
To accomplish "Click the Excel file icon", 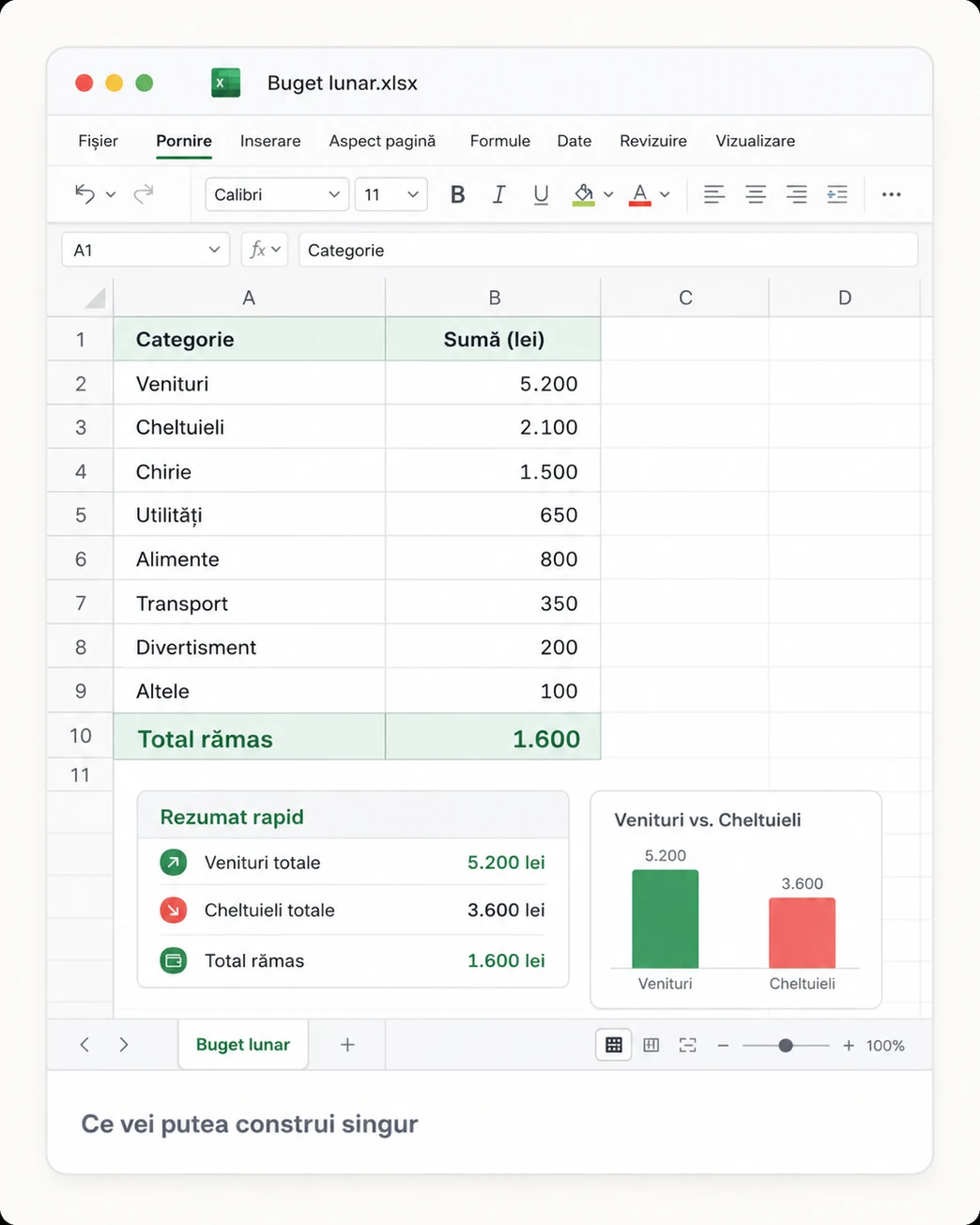I will (x=225, y=83).
